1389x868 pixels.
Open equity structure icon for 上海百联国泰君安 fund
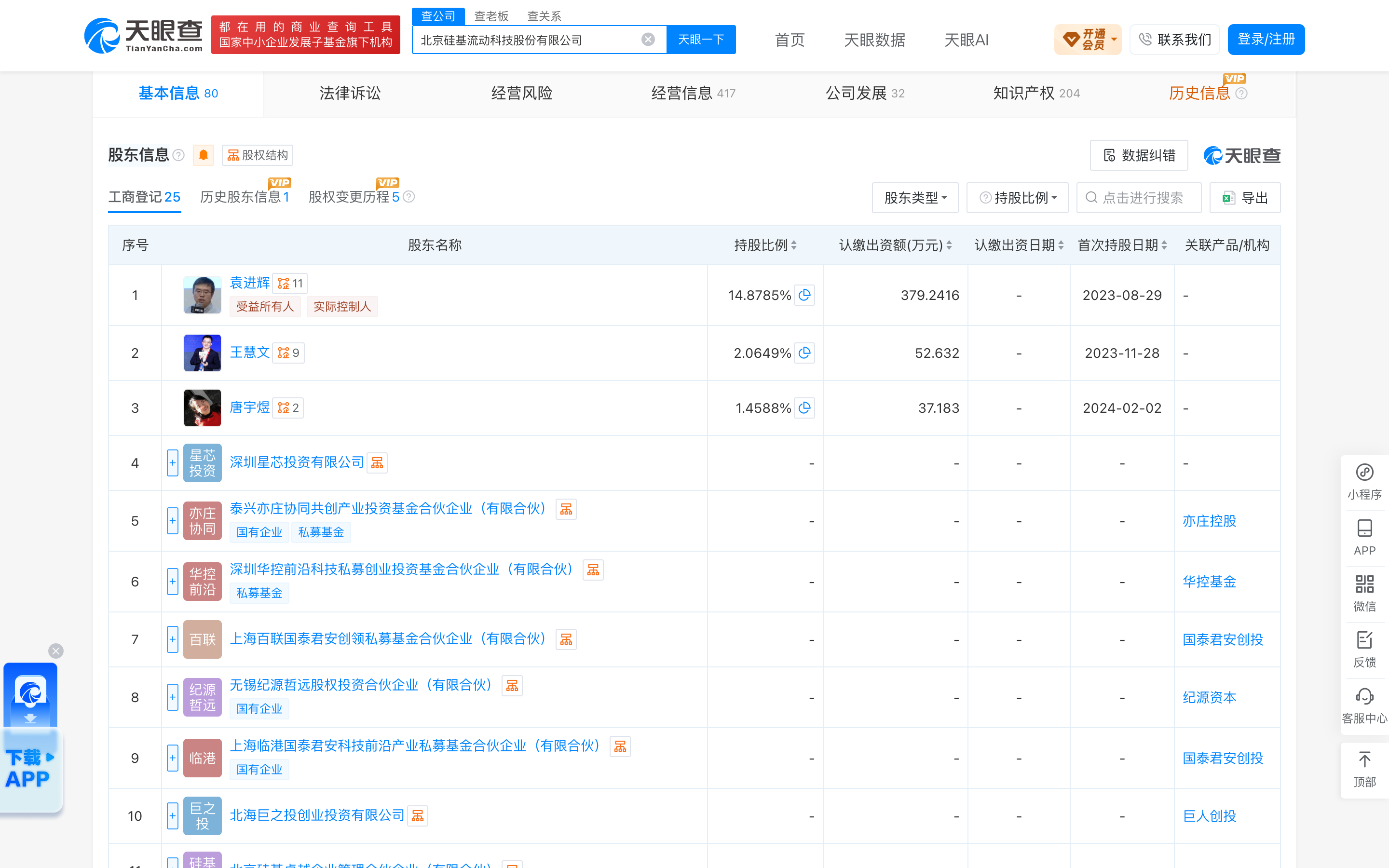(x=566, y=639)
